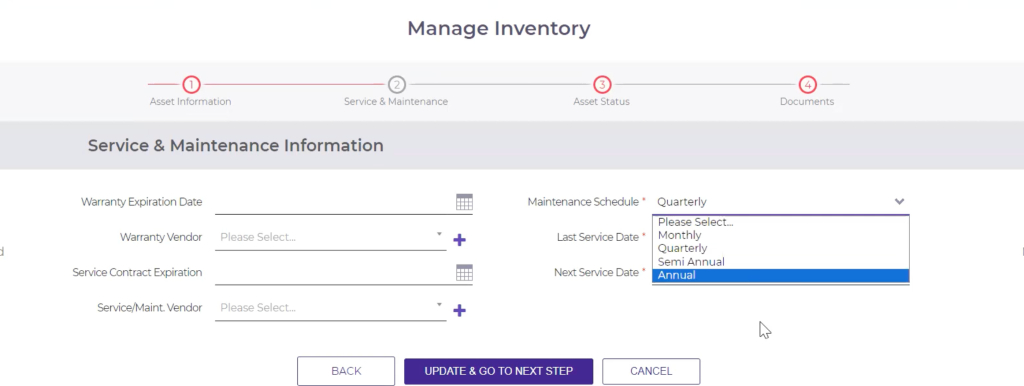The width and height of the screenshot is (1024, 386).
Task: Open Warranty Expiration Date calendar icon
Action: [464, 202]
